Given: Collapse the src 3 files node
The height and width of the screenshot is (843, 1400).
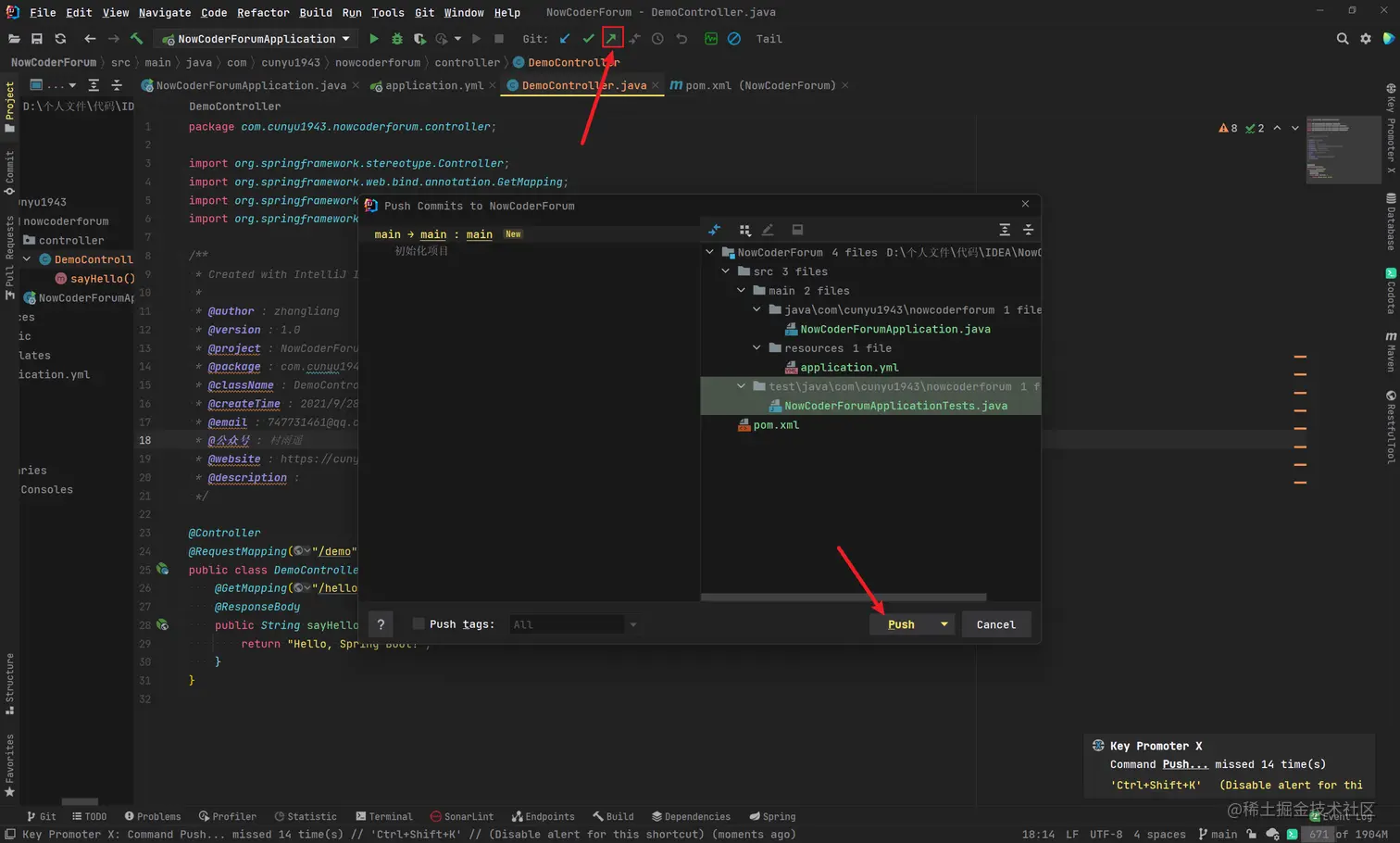Looking at the screenshot, I should point(726,271).
